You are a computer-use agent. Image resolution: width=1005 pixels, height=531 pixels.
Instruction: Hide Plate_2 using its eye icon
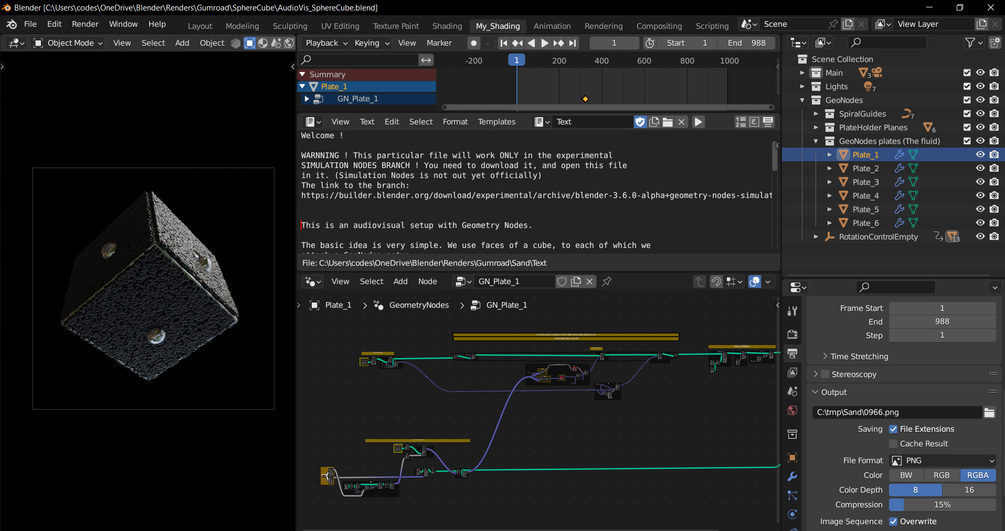tap(980, 168)
